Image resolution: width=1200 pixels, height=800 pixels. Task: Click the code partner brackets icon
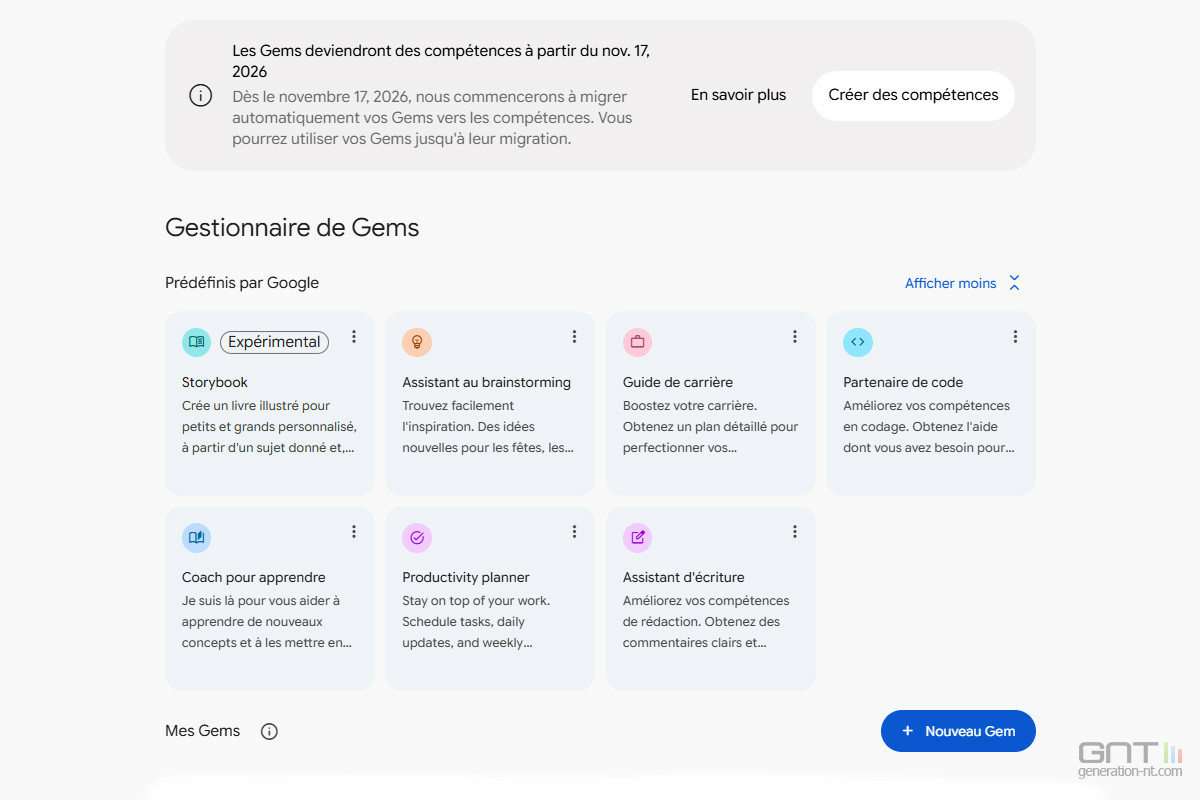coord(858,342)
